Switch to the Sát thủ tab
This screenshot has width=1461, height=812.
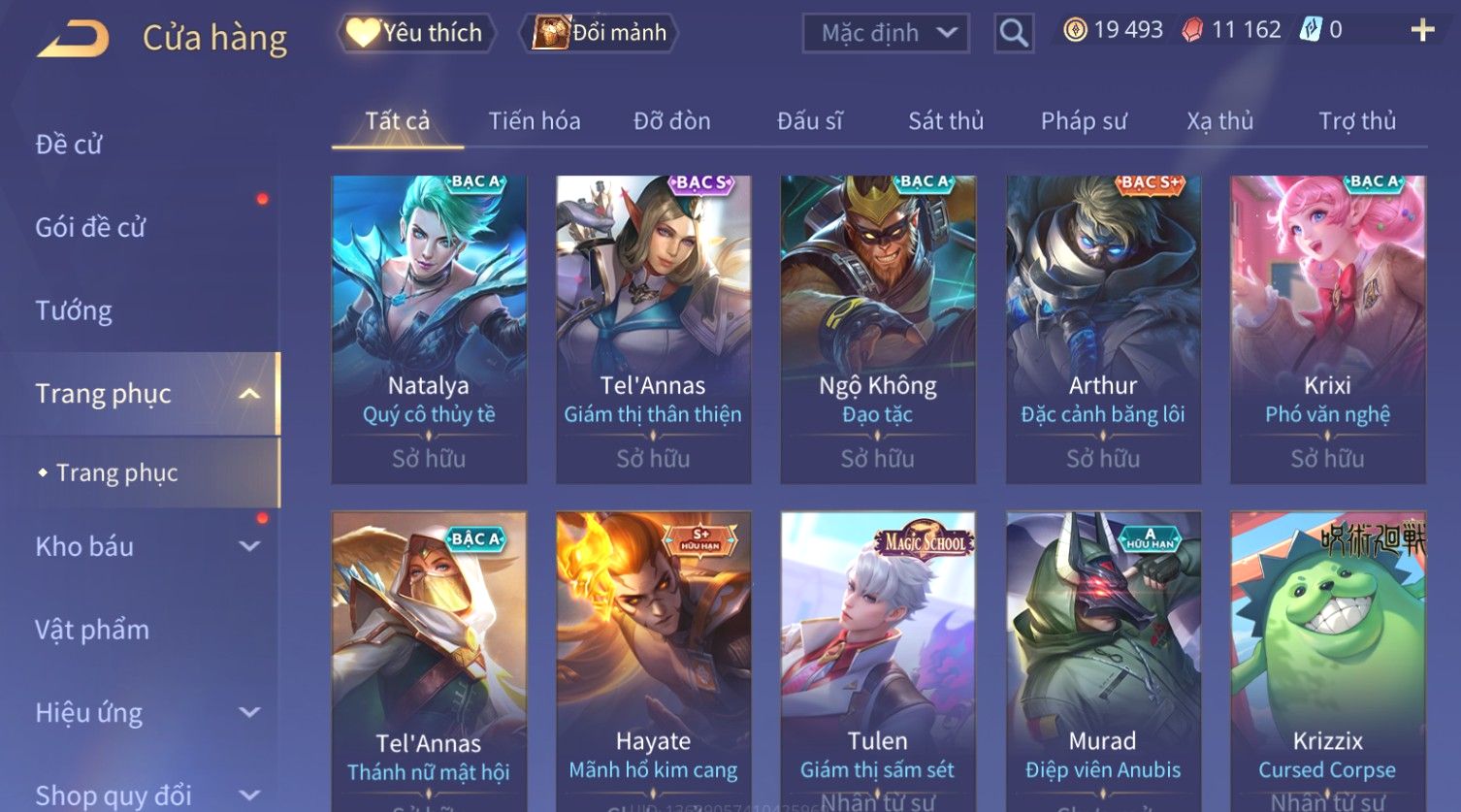(946, 121)
